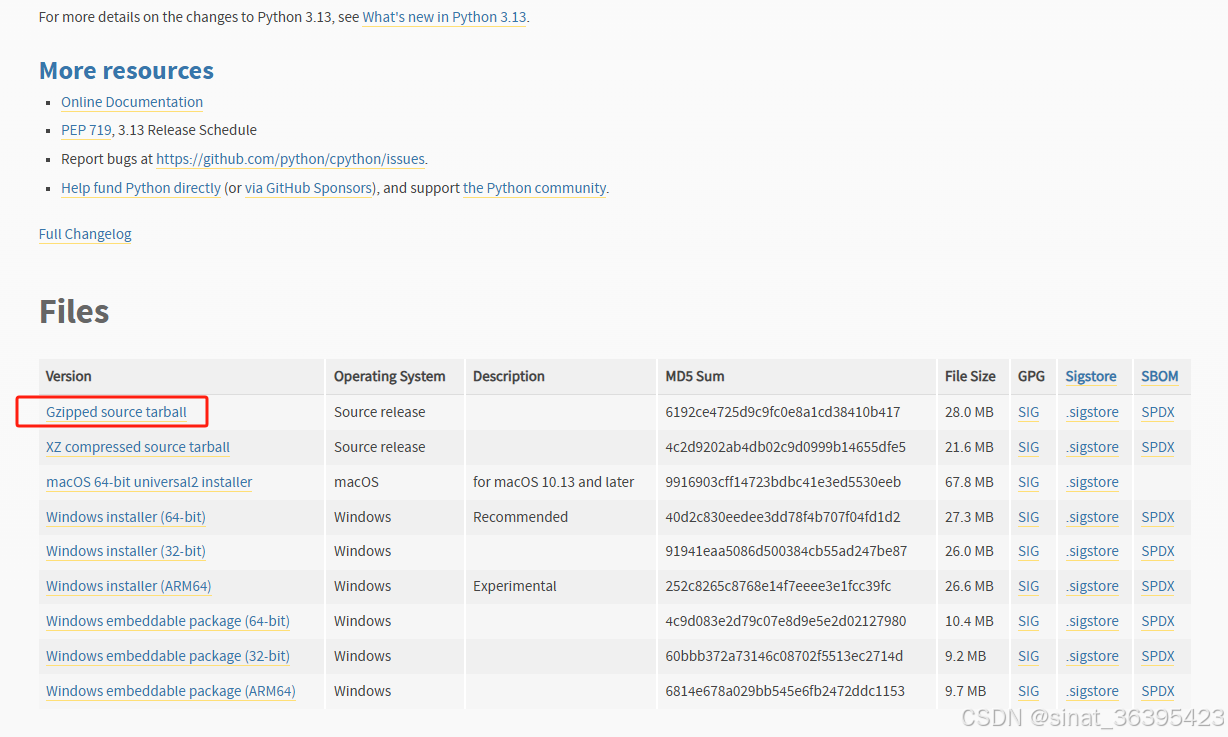Follow the Python community link
Screen dimensions: 1228x737
click(x=534, y=188)
